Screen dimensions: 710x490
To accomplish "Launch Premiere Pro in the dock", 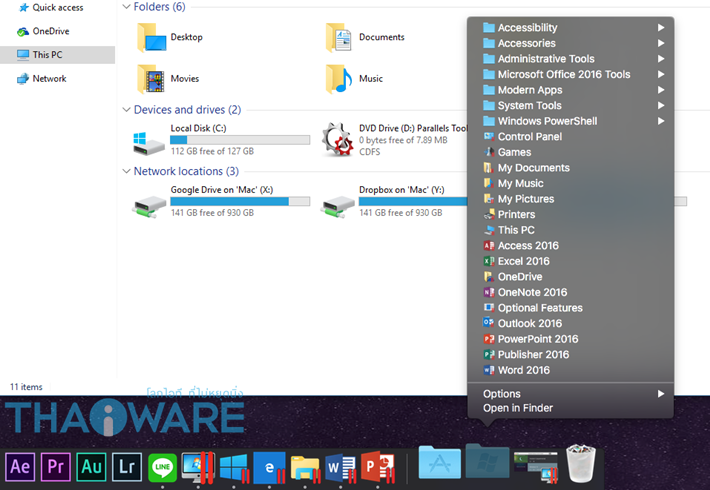I will [x=56, y=467].
